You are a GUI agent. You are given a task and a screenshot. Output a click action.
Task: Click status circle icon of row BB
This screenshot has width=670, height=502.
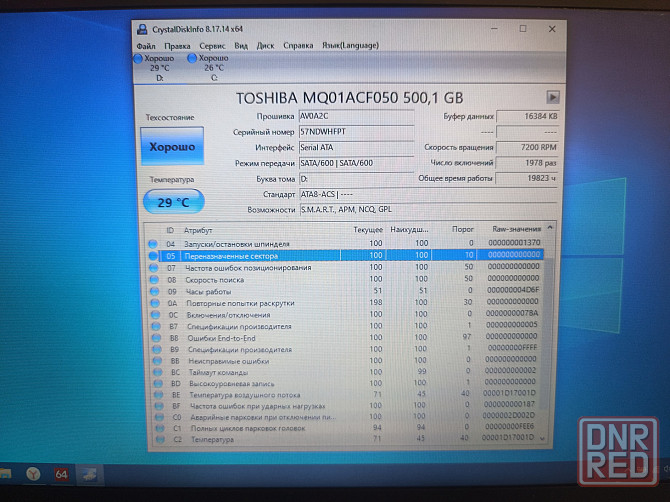click(157, 361)
